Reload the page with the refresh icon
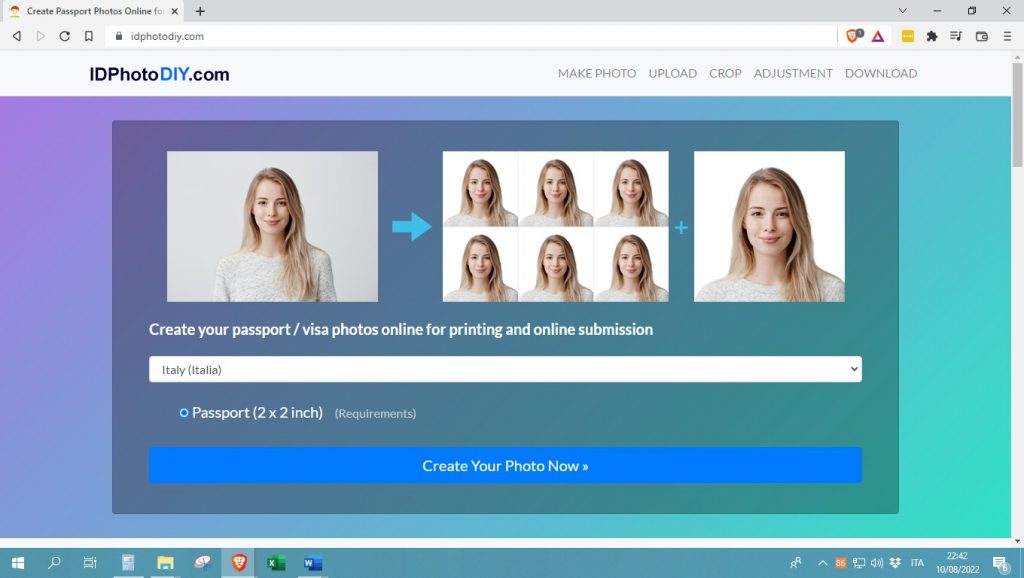1024x578 pixels. 64,35
